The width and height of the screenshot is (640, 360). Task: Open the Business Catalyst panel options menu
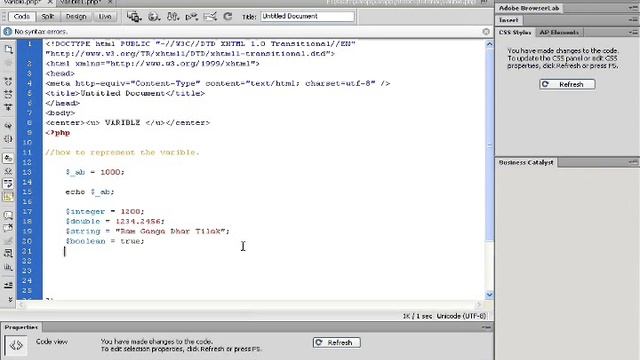[x=634, y=162]
